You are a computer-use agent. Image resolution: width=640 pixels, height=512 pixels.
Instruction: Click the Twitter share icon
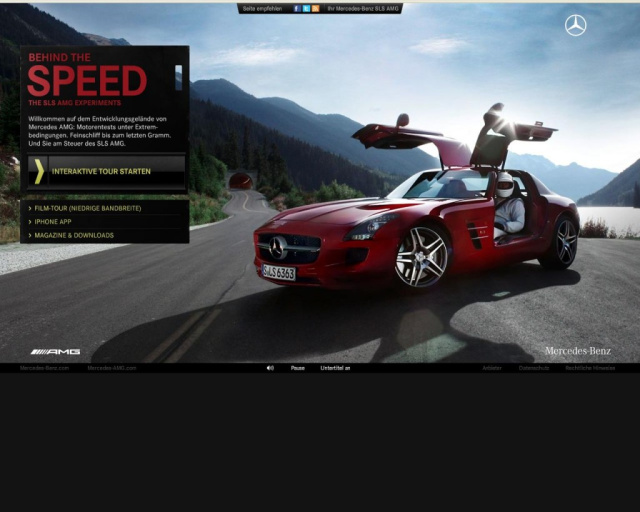click(306, 8)
